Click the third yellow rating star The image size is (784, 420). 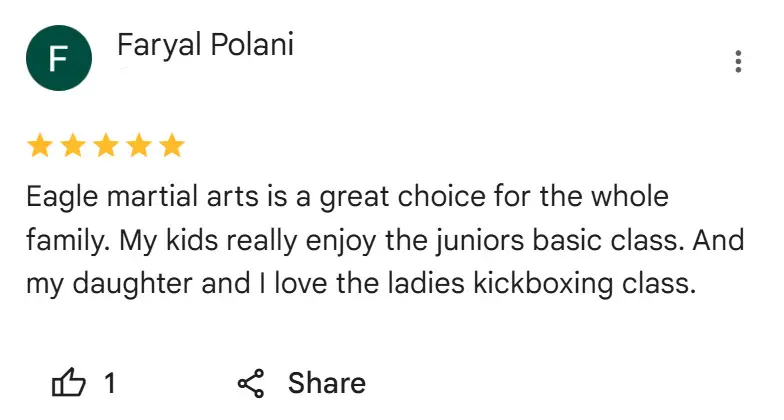pyautogui.click(x=106, y=146)
